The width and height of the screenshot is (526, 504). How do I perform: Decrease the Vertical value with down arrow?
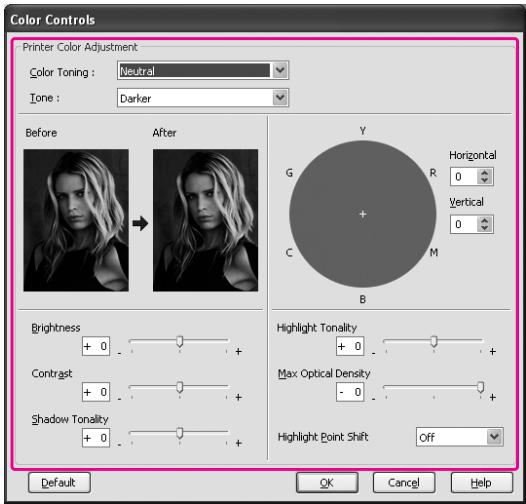[484, 228]
